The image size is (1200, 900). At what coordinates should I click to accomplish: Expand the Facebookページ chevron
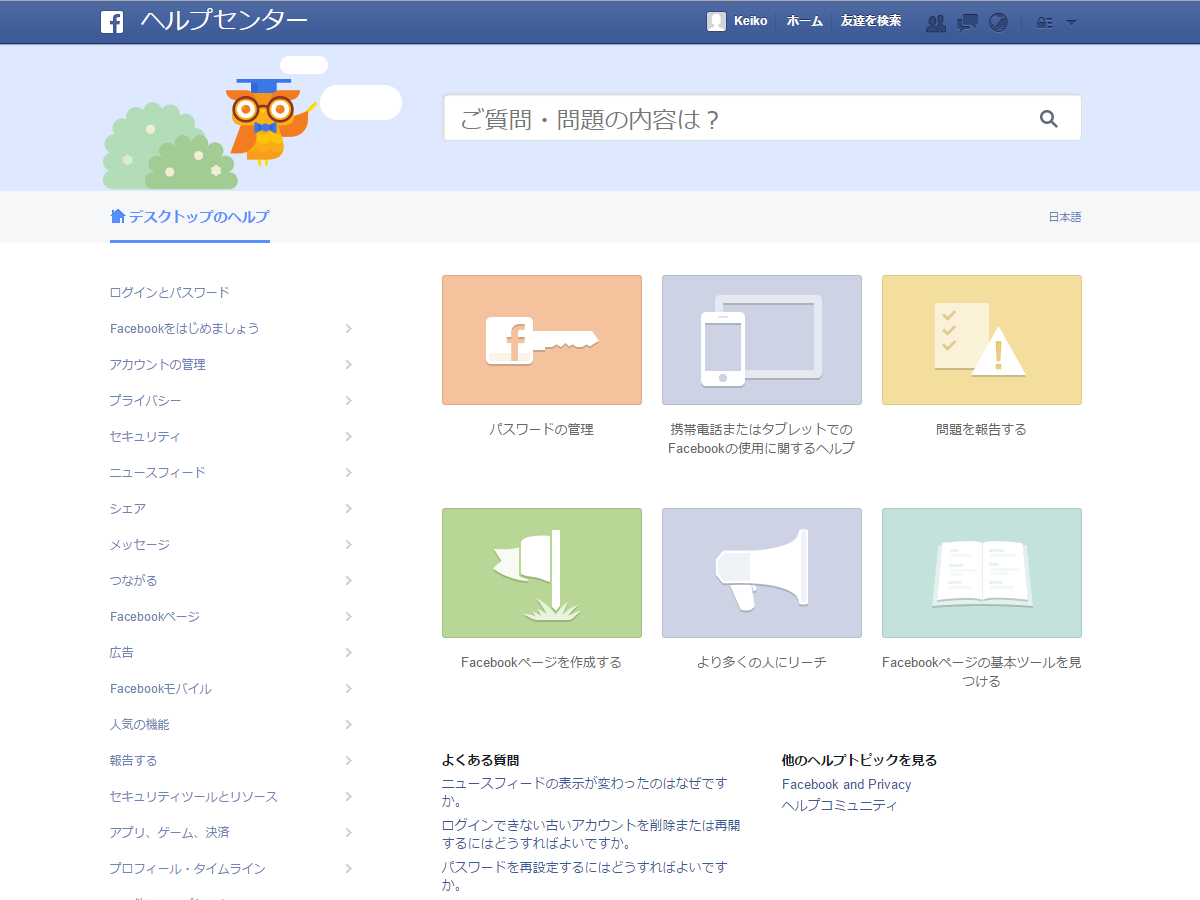348,616
